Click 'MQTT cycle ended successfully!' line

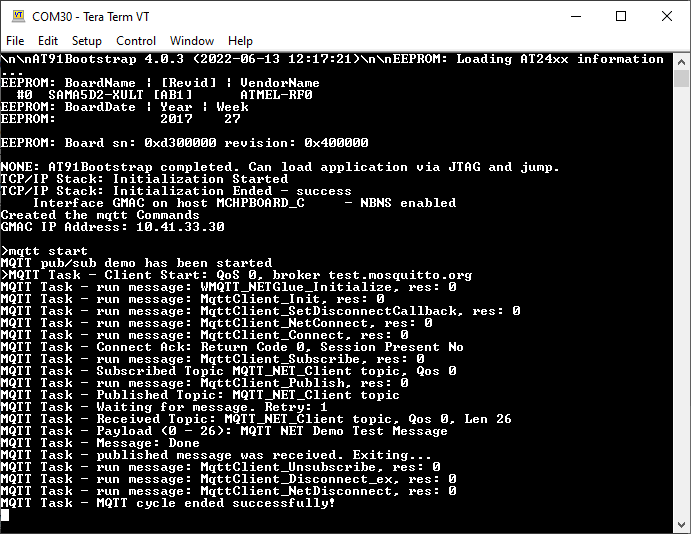[x=168, y=503]
